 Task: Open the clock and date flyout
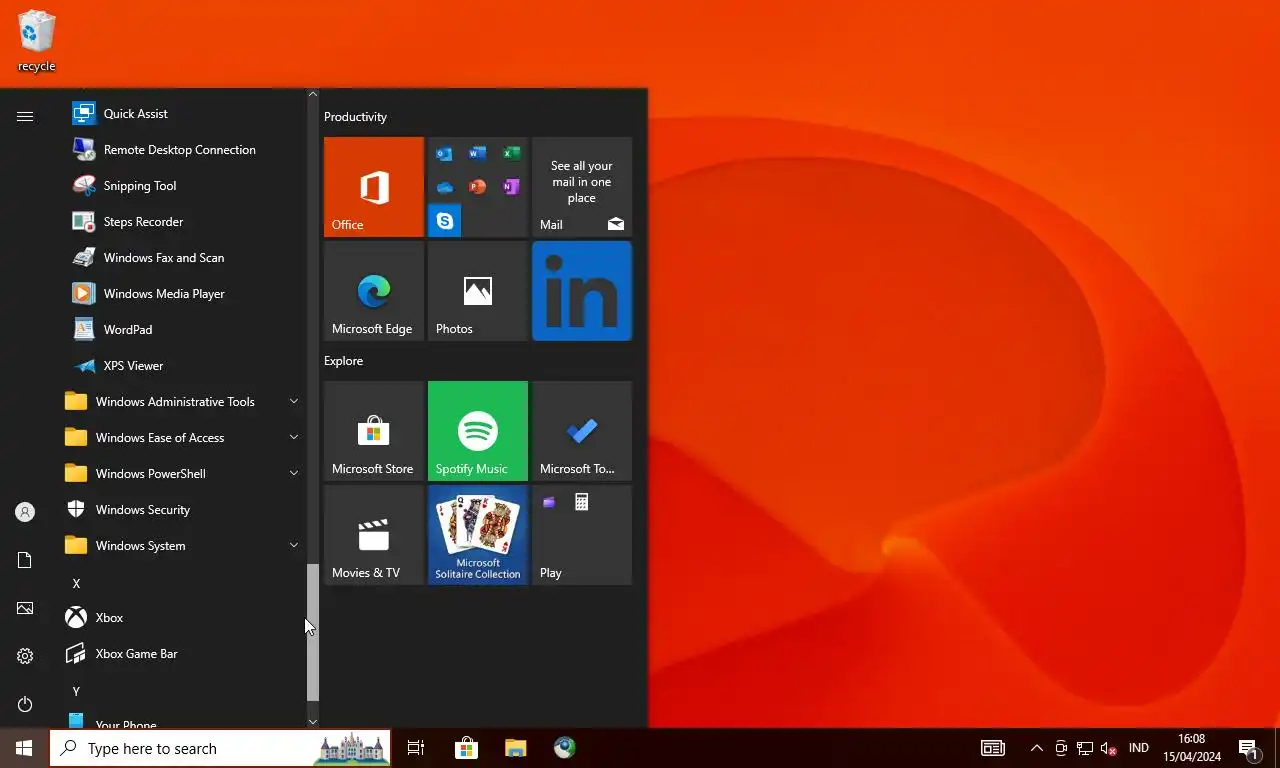pyautogui.click(x=1192, y=748)
